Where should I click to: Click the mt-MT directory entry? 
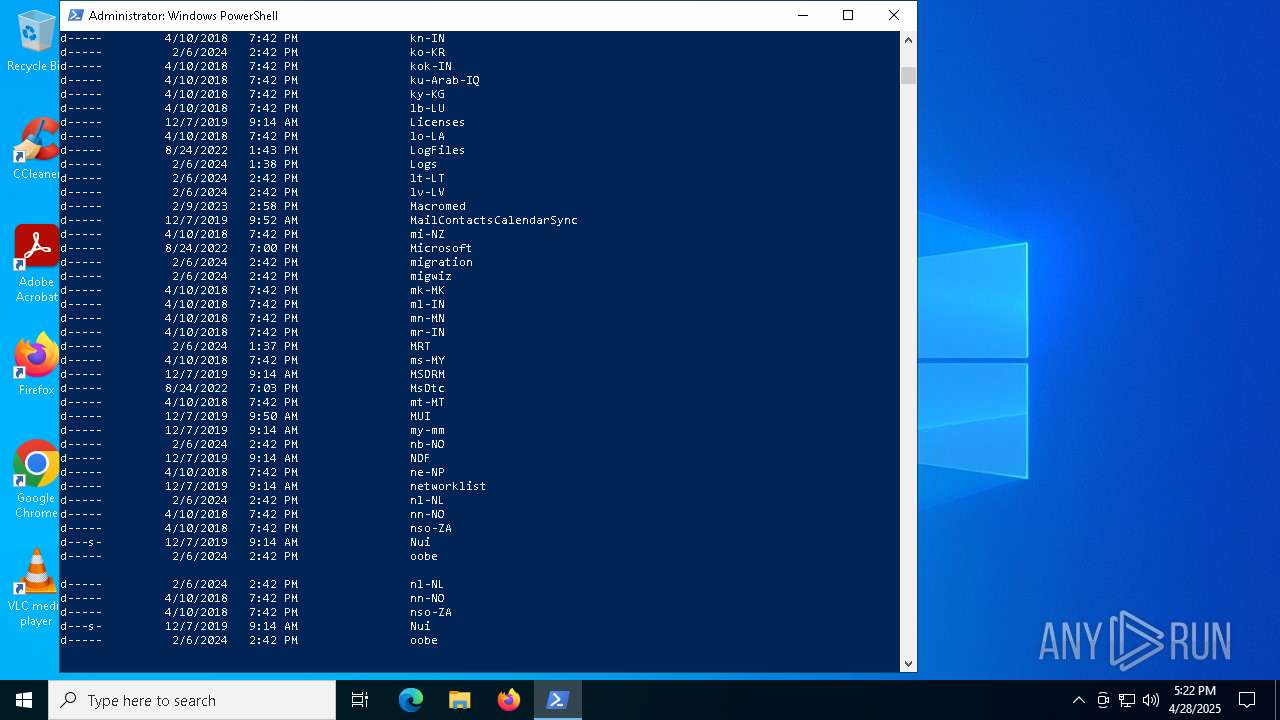click(427, 402)
